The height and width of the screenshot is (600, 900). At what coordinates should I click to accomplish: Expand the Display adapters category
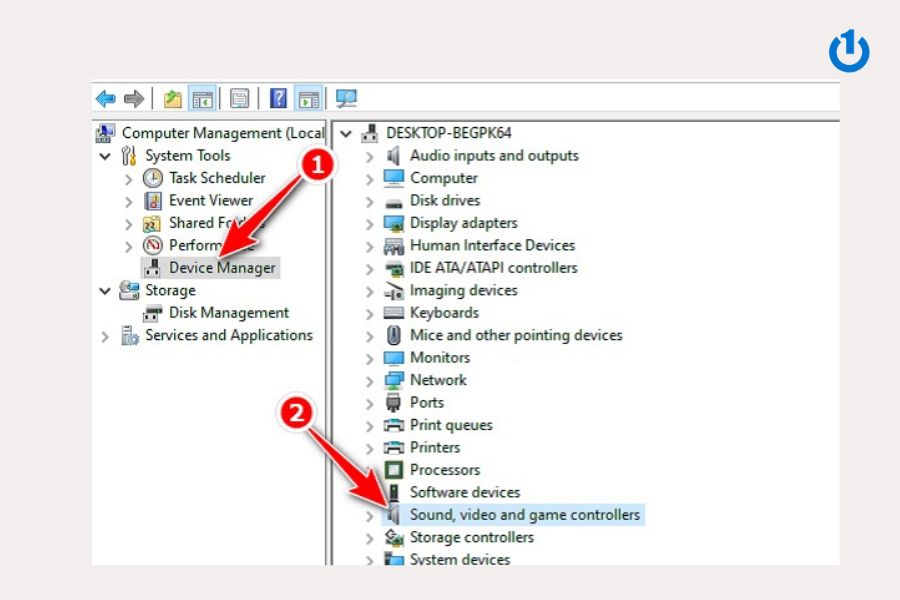[x=370, y=224]
